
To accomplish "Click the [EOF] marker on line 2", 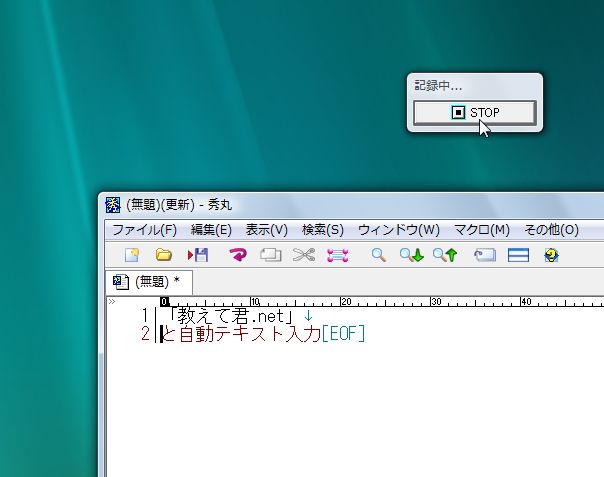I will 343,334.
